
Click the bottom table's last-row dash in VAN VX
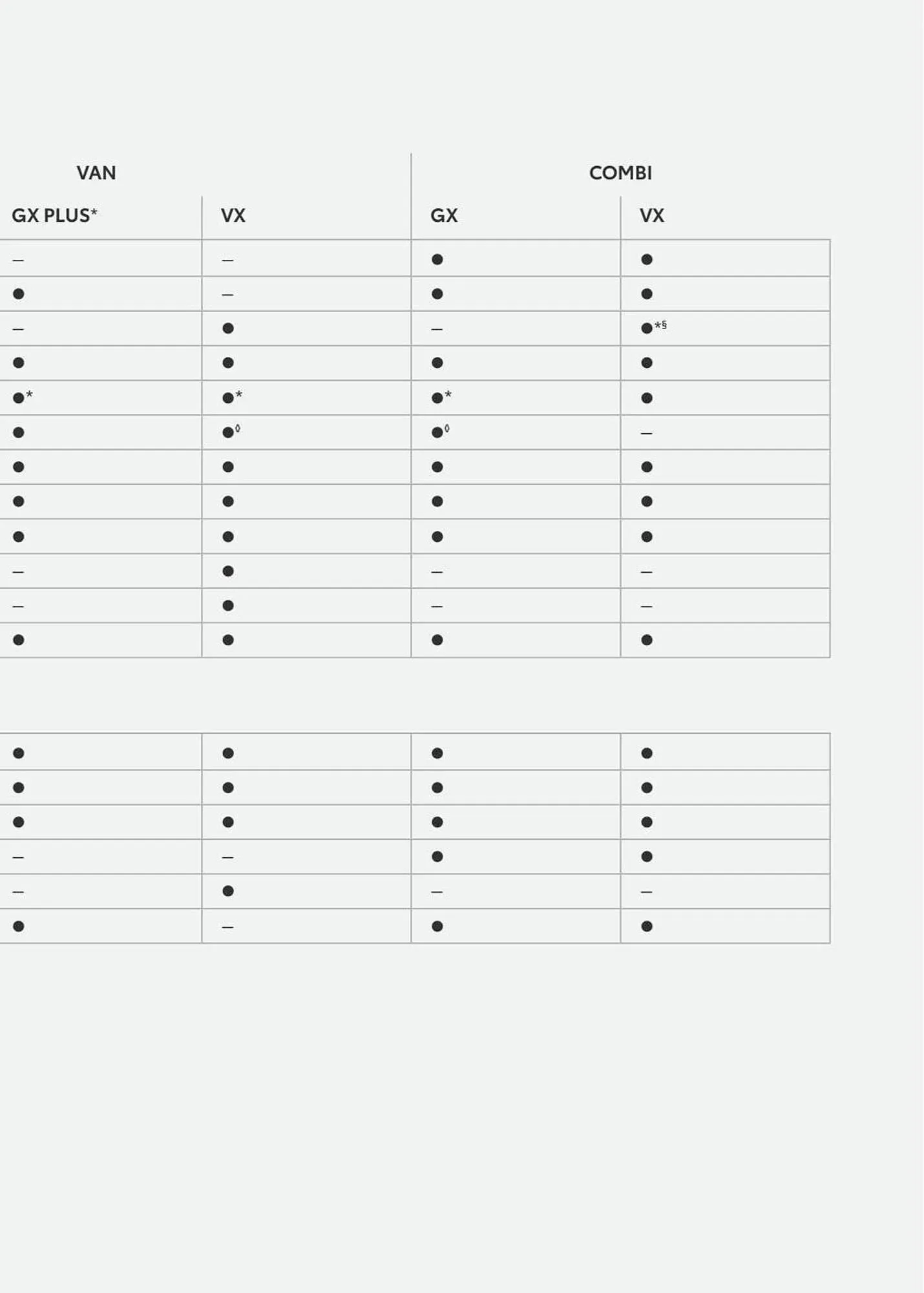227,927
